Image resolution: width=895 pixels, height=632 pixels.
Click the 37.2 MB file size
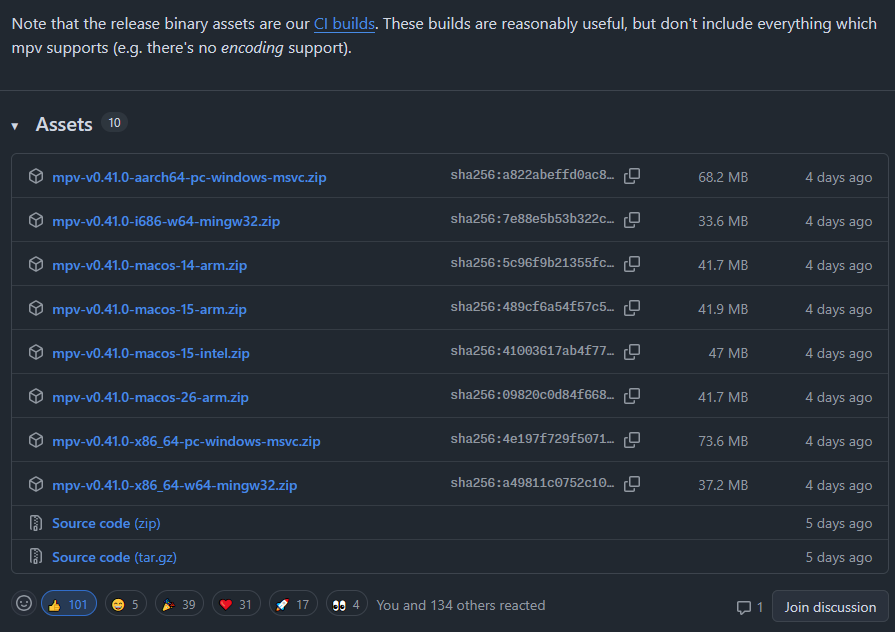coord(723,485)
